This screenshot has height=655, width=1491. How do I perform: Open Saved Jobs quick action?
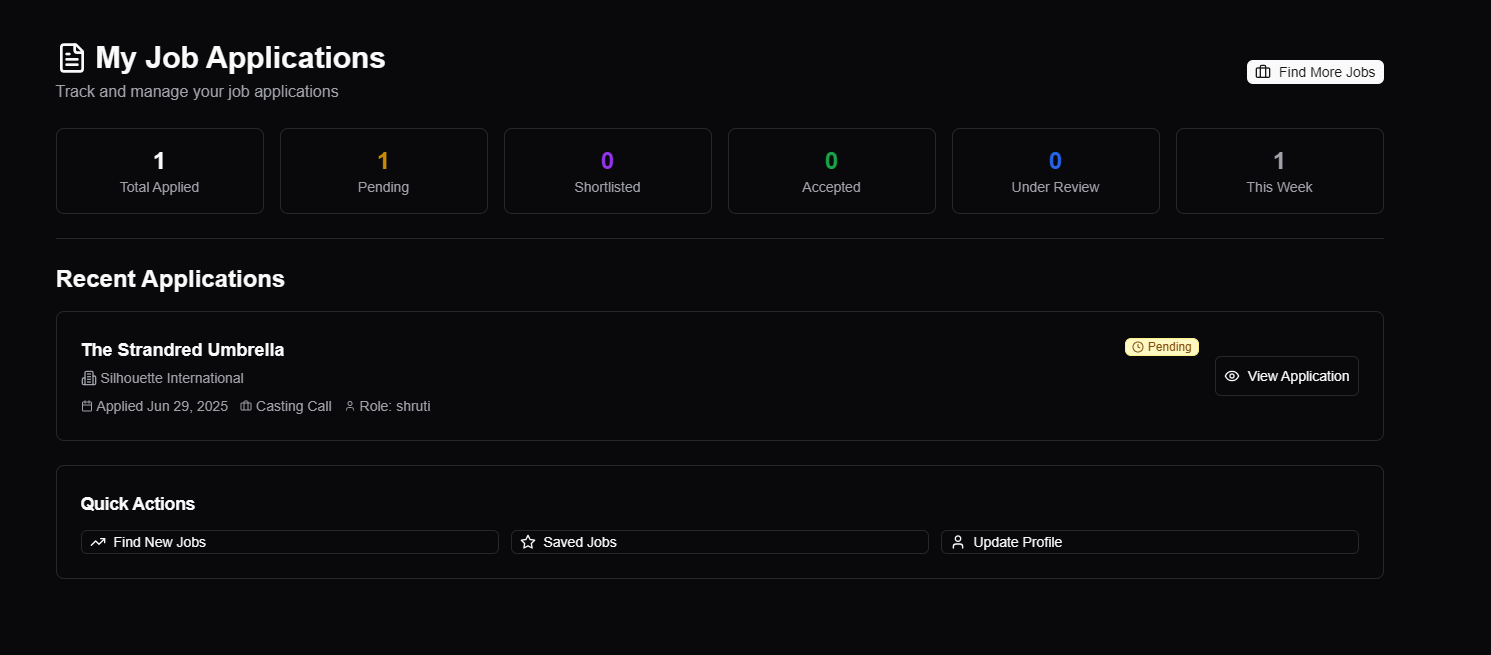click(720, 542)
